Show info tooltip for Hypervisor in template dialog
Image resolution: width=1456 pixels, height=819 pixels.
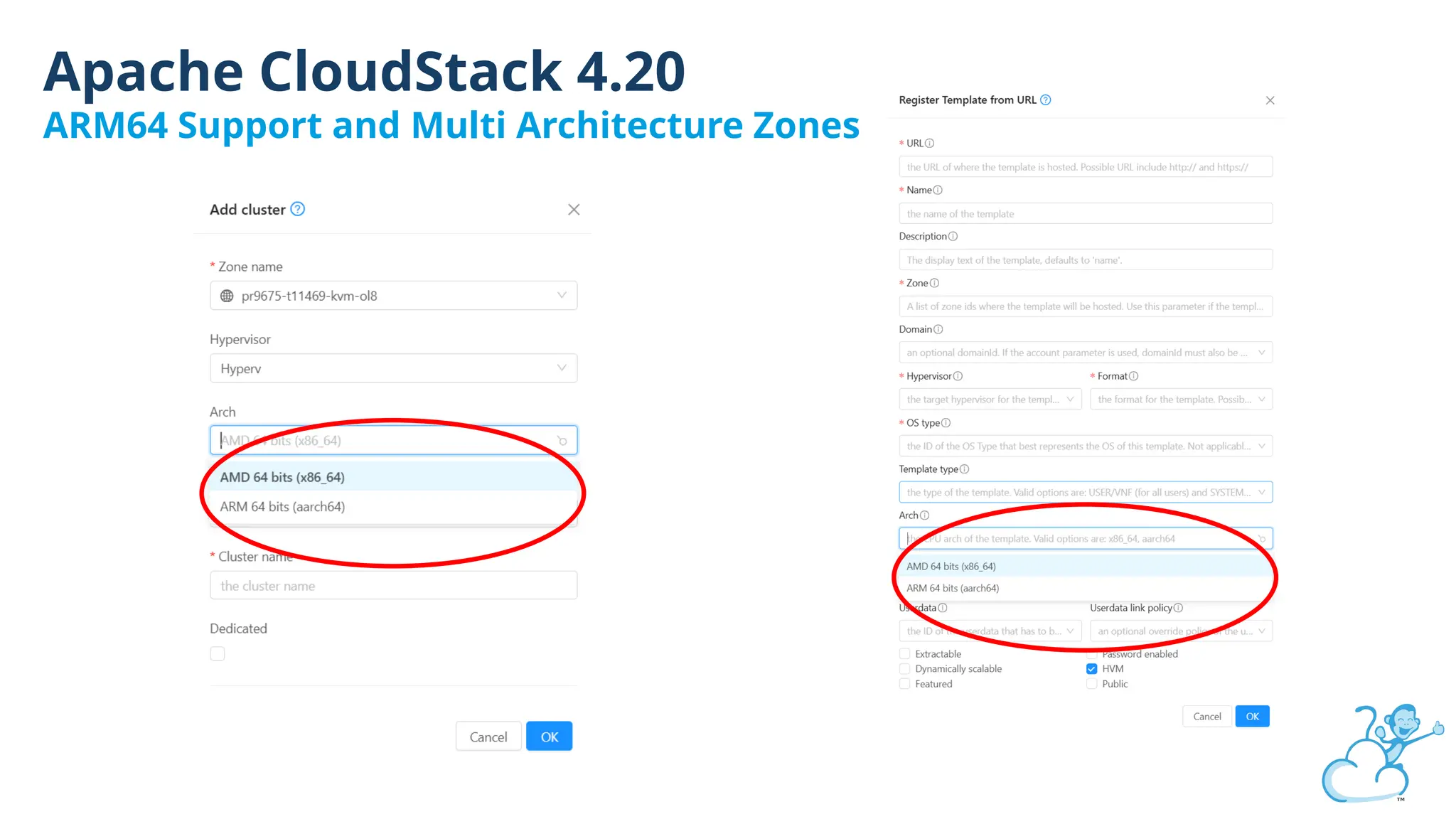pyautogui.click(x=958, y=376)
